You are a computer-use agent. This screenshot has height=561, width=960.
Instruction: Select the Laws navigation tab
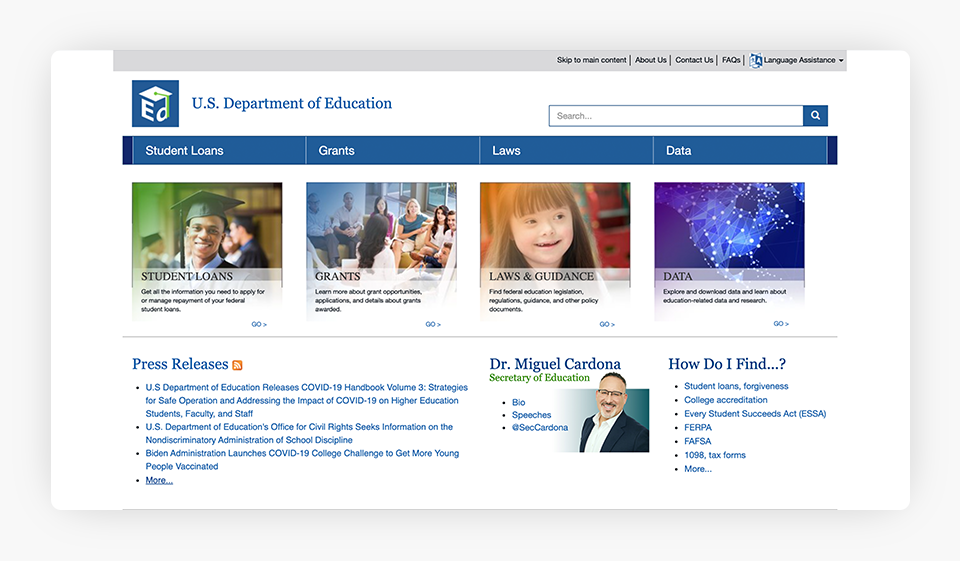(506, 151)
